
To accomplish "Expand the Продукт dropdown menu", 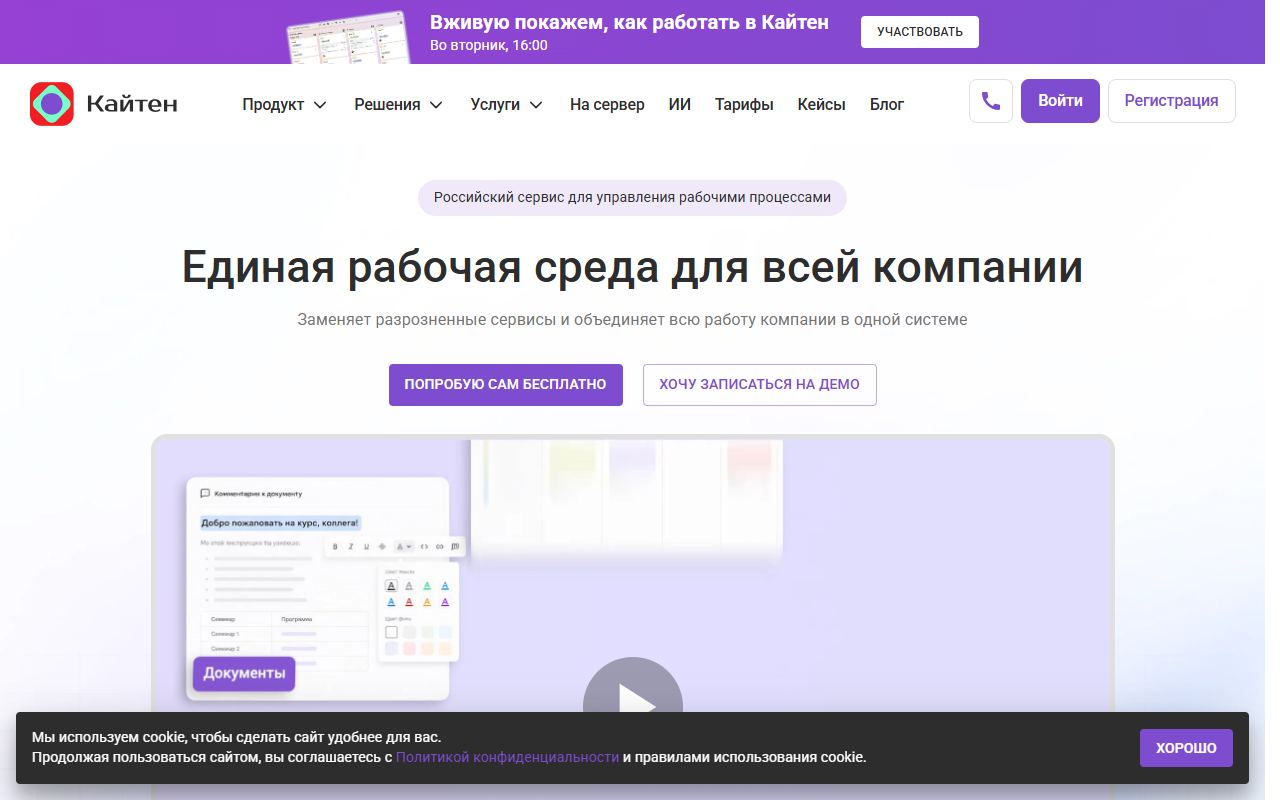I will click(285, 104).
